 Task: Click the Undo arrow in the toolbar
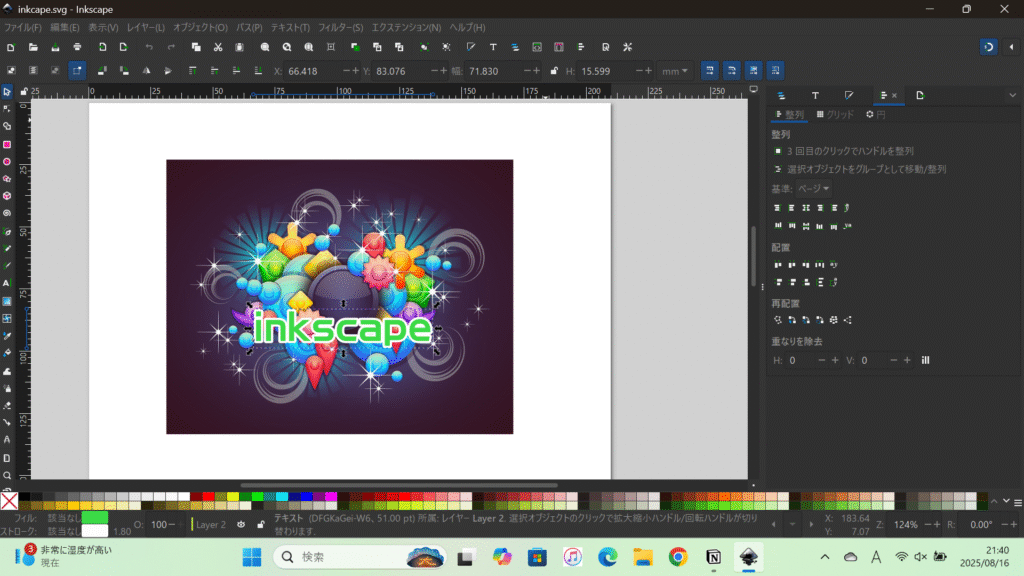pyautogui.click(x=149, y=47)
